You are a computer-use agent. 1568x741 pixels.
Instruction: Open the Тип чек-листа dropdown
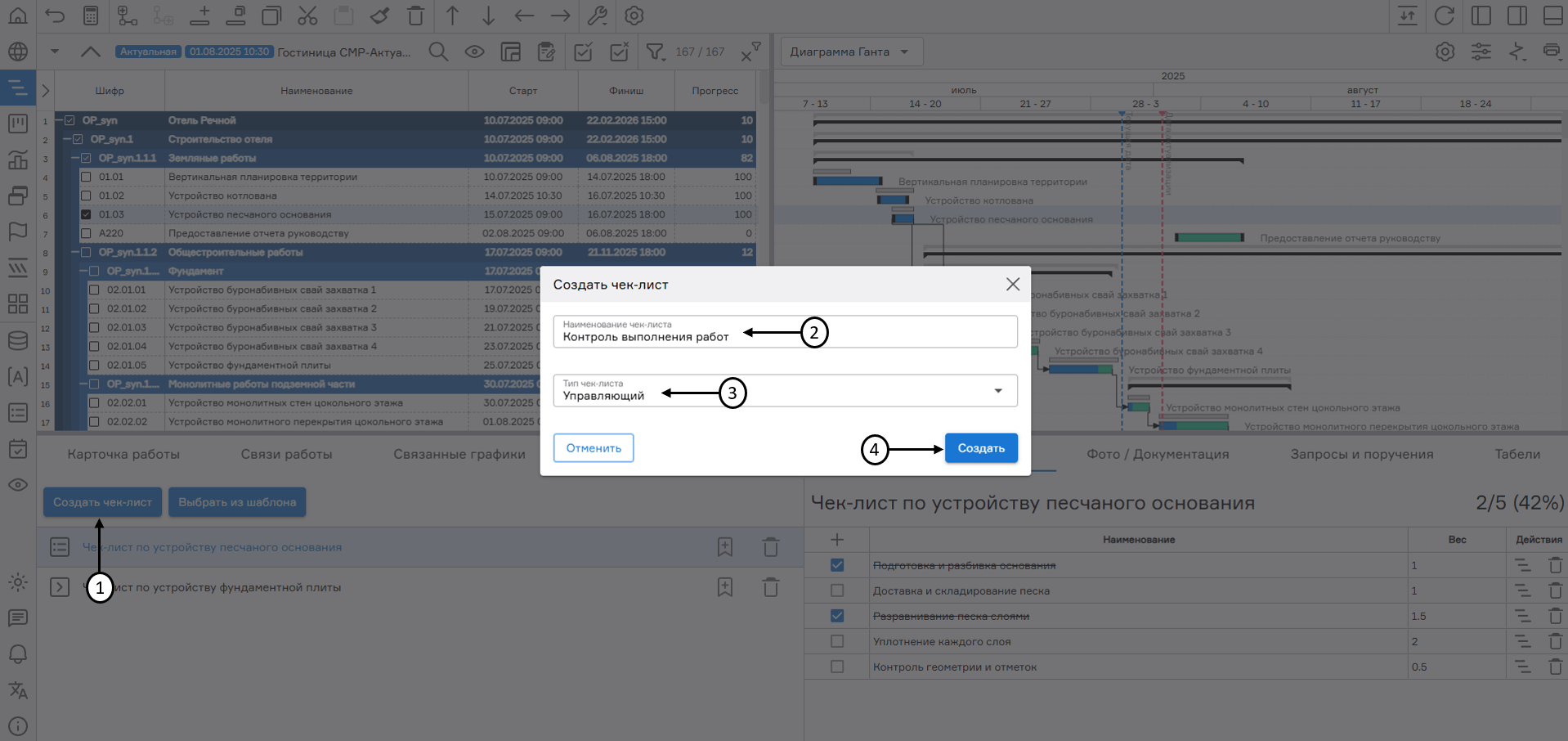[997, 391]
